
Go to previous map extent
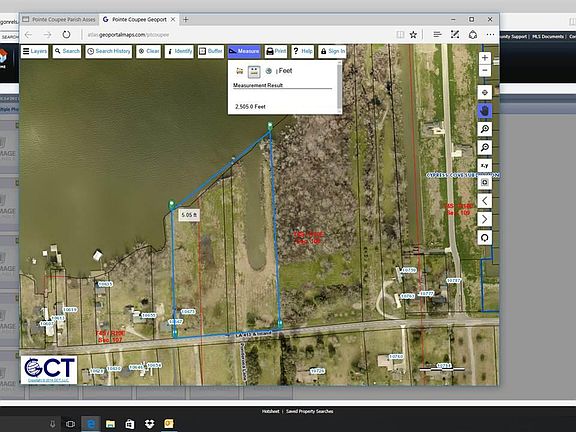[x=485, y=201]
